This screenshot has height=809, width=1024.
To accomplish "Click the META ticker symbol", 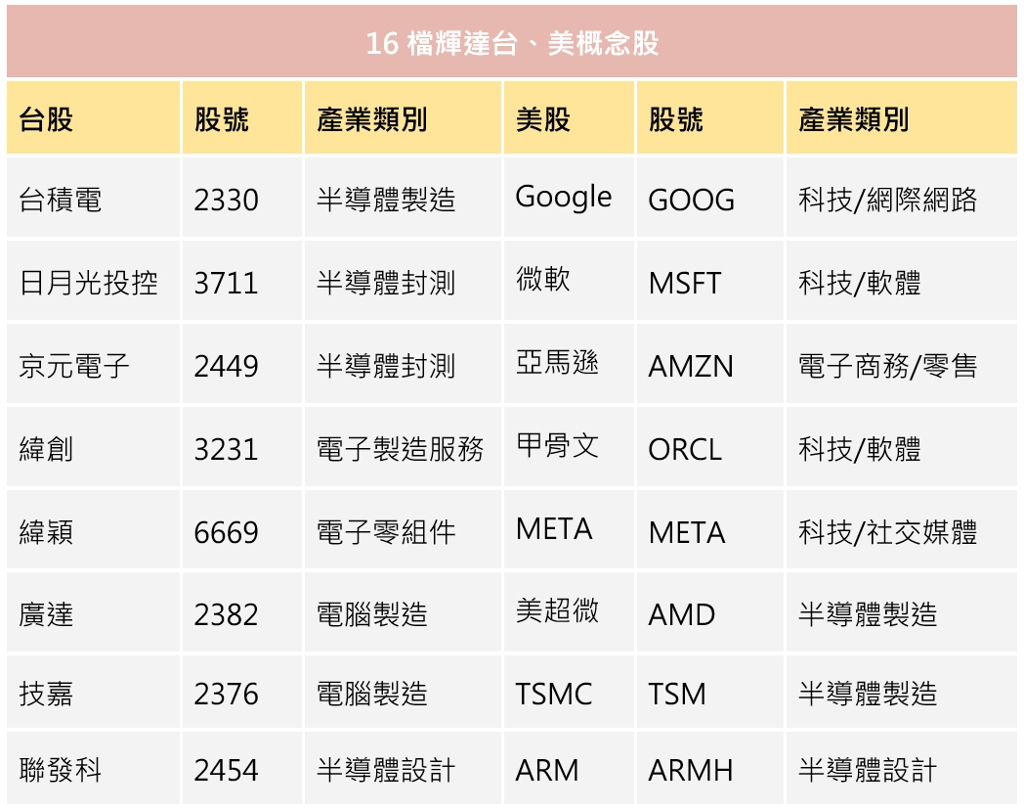I will tap(685, 531).
